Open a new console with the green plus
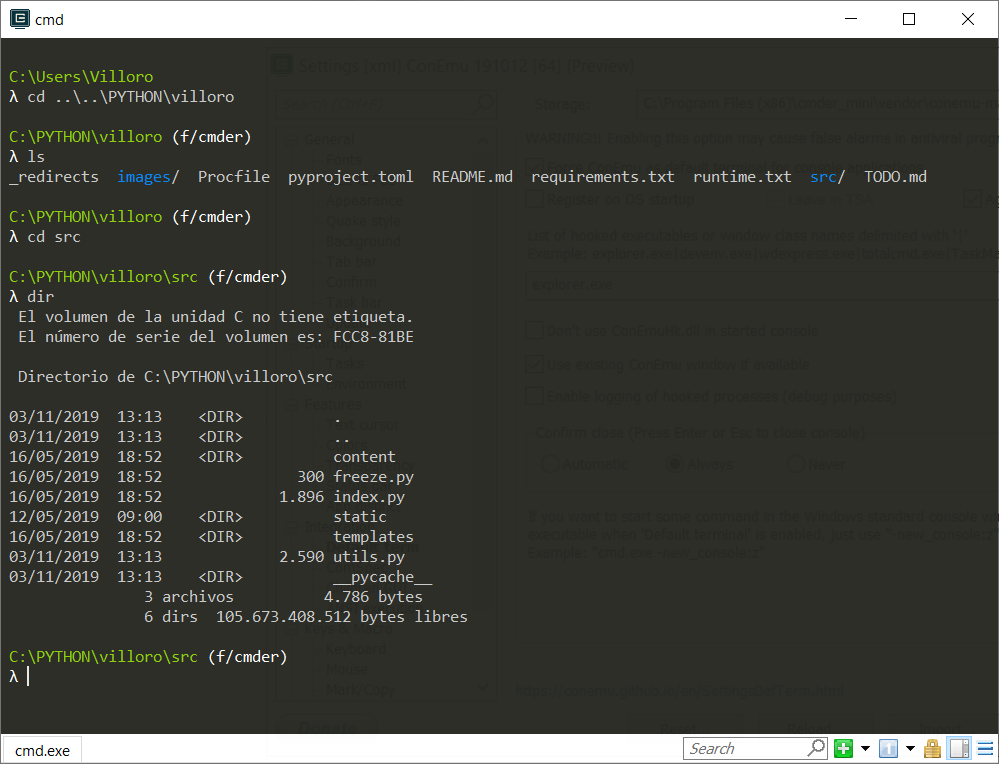 (843, 748)
